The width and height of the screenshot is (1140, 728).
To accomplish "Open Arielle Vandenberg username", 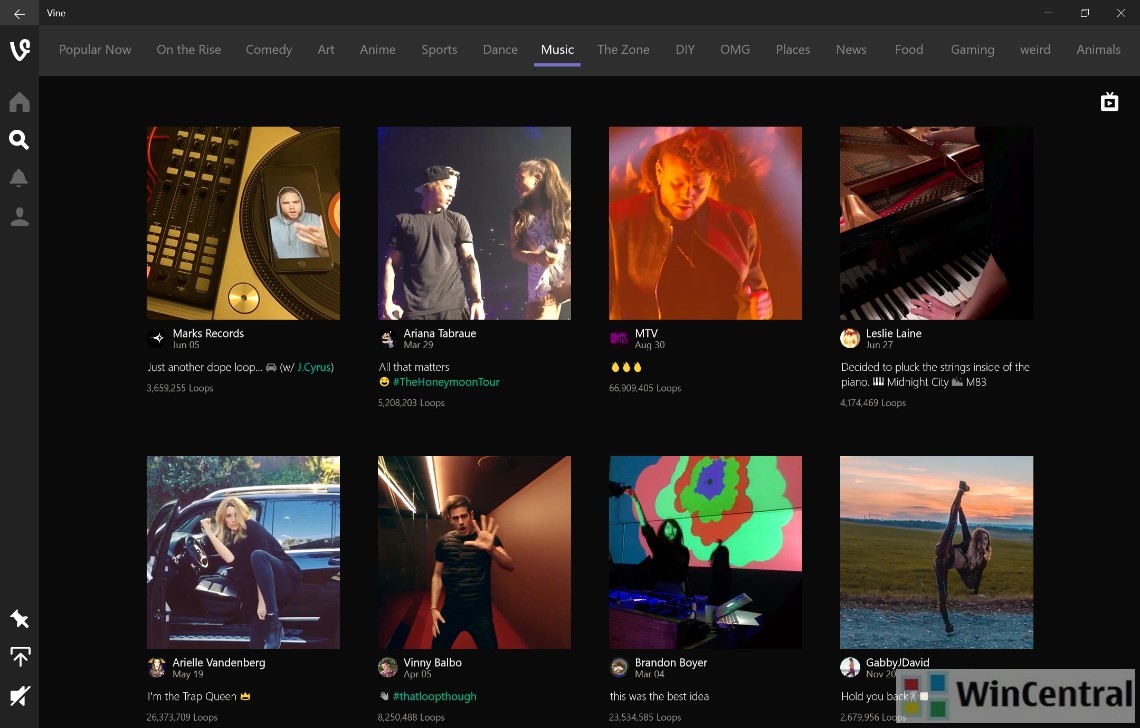I will 219,663.
